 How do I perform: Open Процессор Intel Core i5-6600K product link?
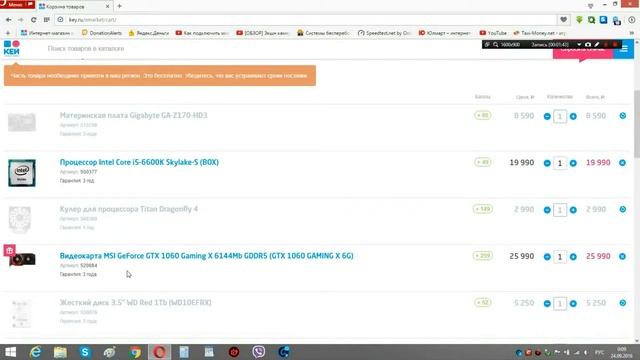[x=139, y=162]
